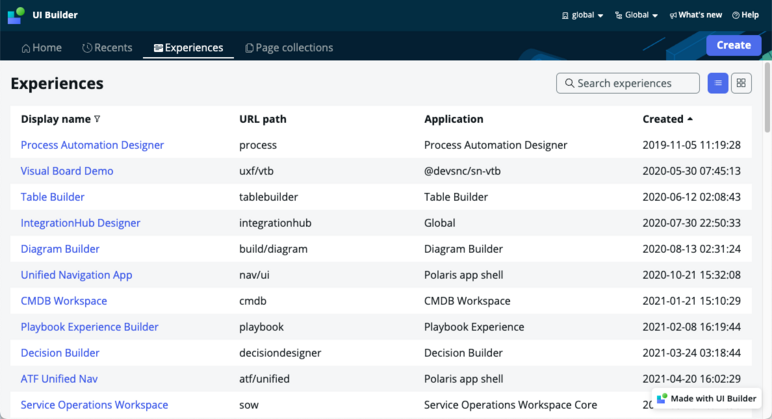The image size is (772, 419).
Task: Click created date '2020-10-21 15:32:08'
Action: click(x=691, y=275)
